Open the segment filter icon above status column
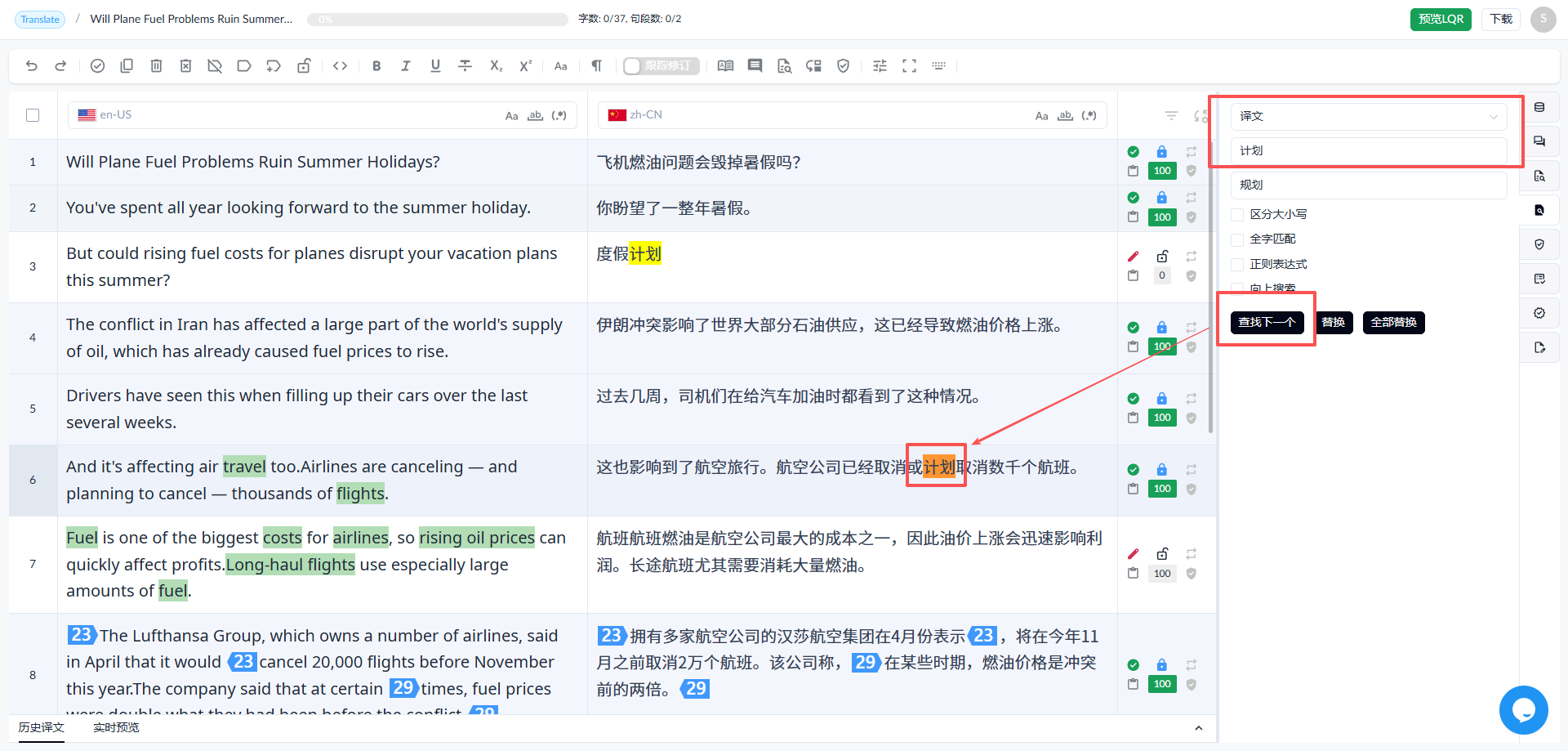 (1171, 116)
